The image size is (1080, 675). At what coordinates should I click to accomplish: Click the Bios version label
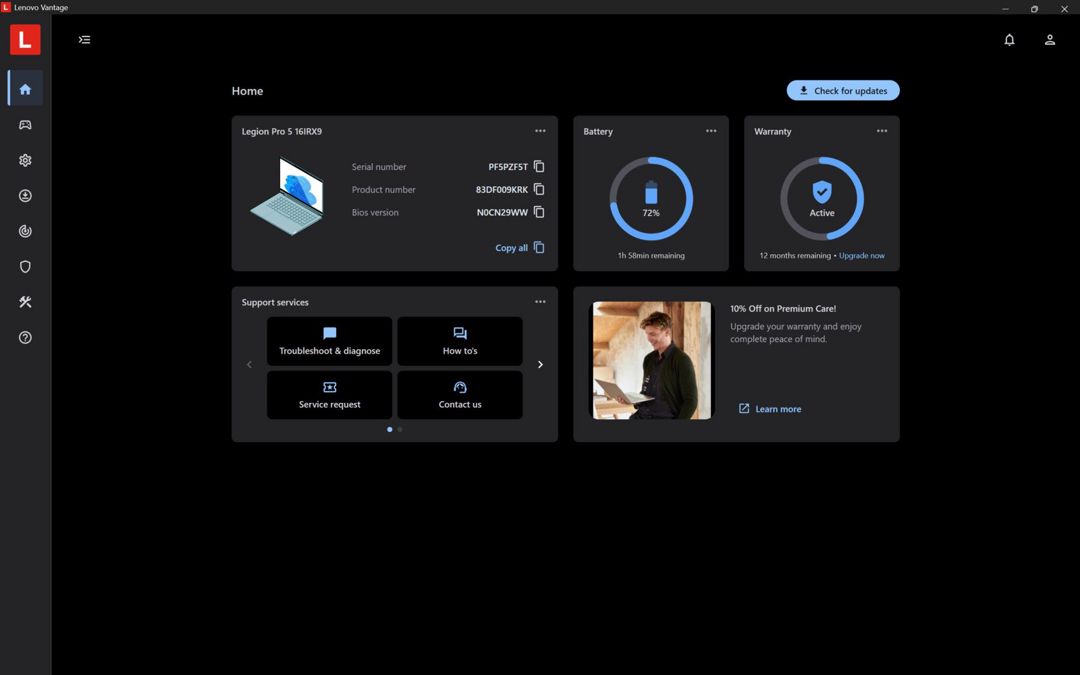375,212
